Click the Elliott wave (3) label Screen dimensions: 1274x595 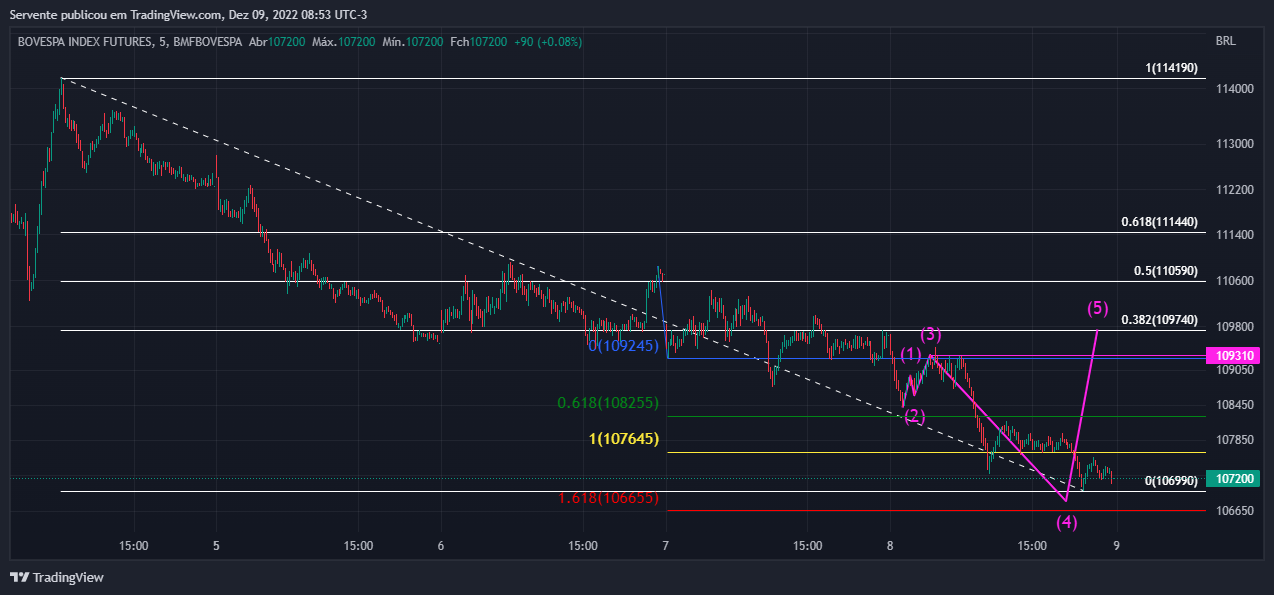931,334
